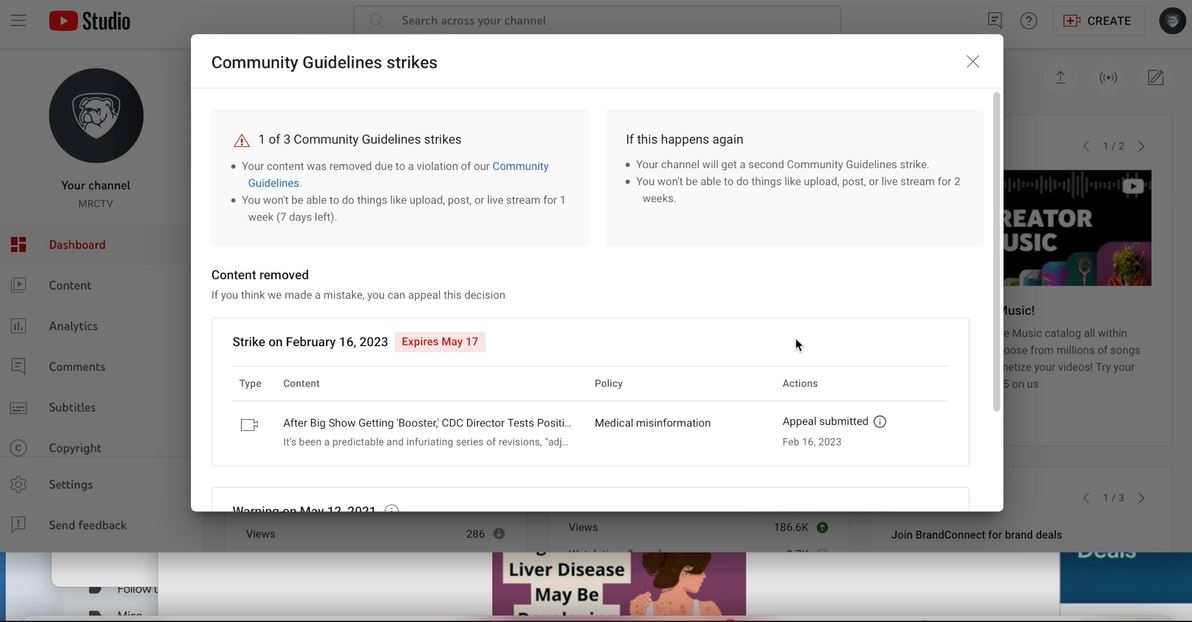The image size is (1192, 622).
Task: Go to next card with 1/2 arrow
Action: click(1141, 146)
